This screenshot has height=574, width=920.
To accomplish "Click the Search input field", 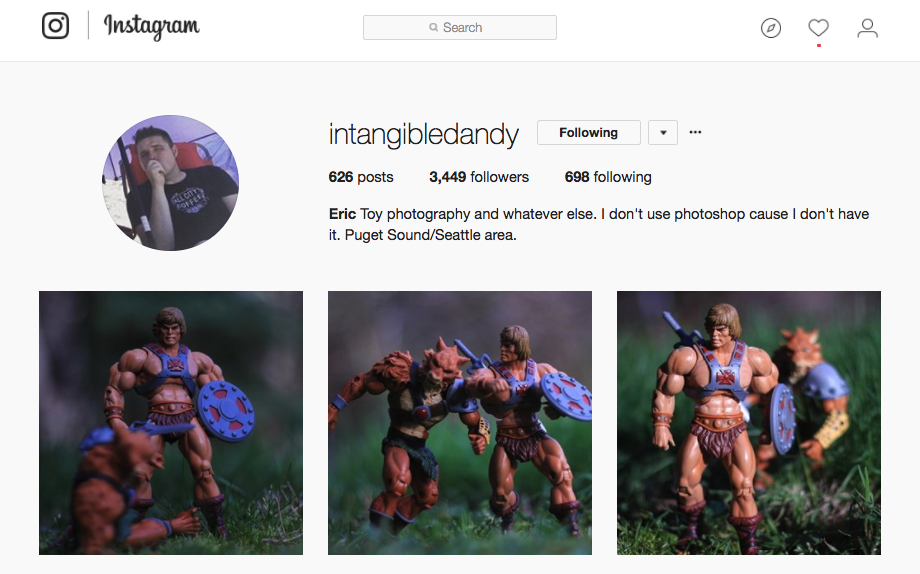I will [460, 28].
